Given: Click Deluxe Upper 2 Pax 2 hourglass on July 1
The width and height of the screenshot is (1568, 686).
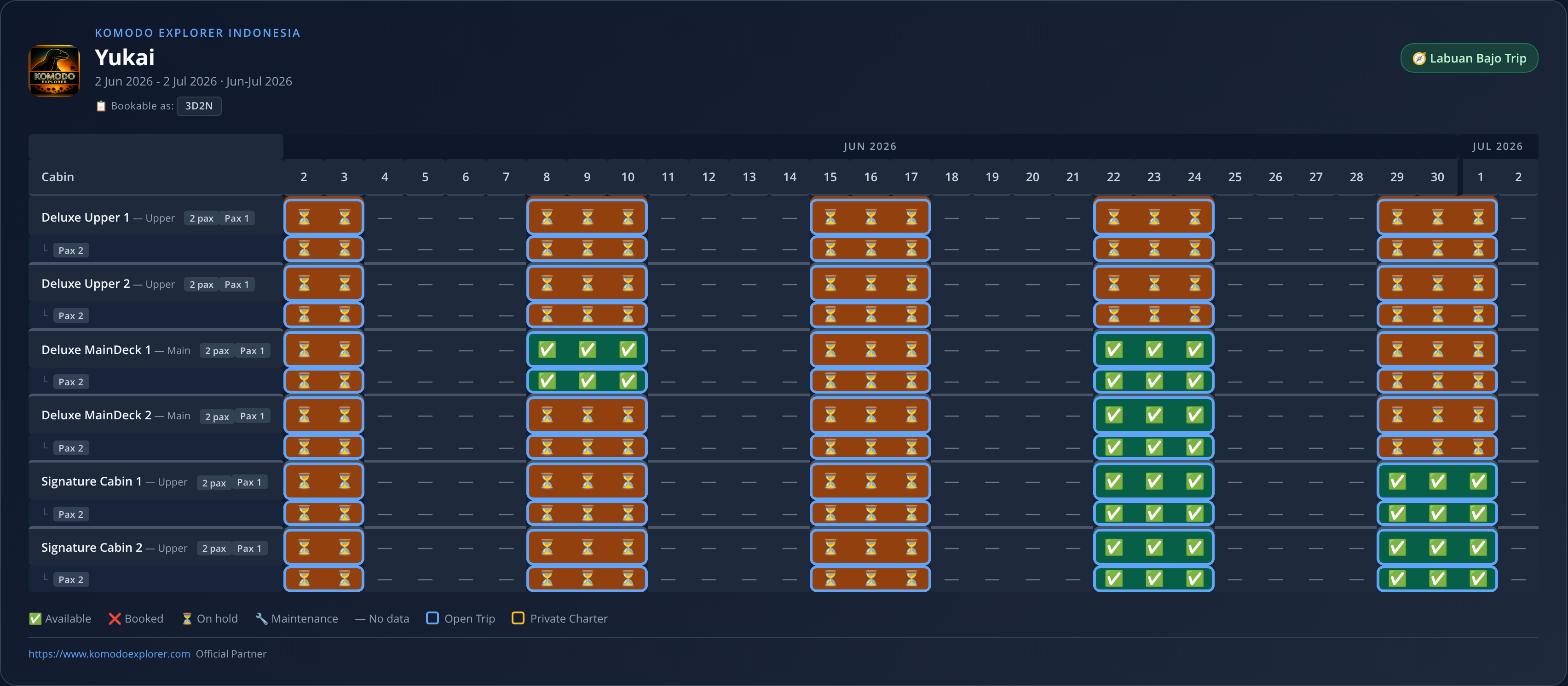Looking at the screenshot, I should tap(1478, 315).
